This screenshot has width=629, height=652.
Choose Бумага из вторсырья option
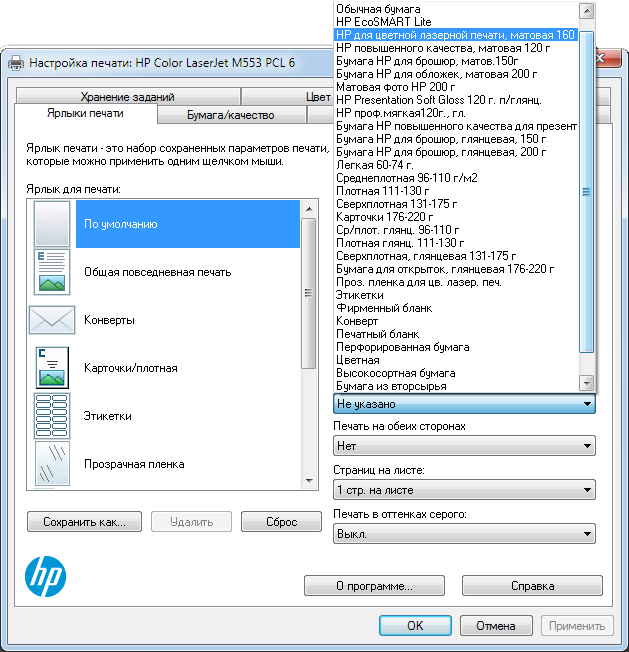(456, 386)
